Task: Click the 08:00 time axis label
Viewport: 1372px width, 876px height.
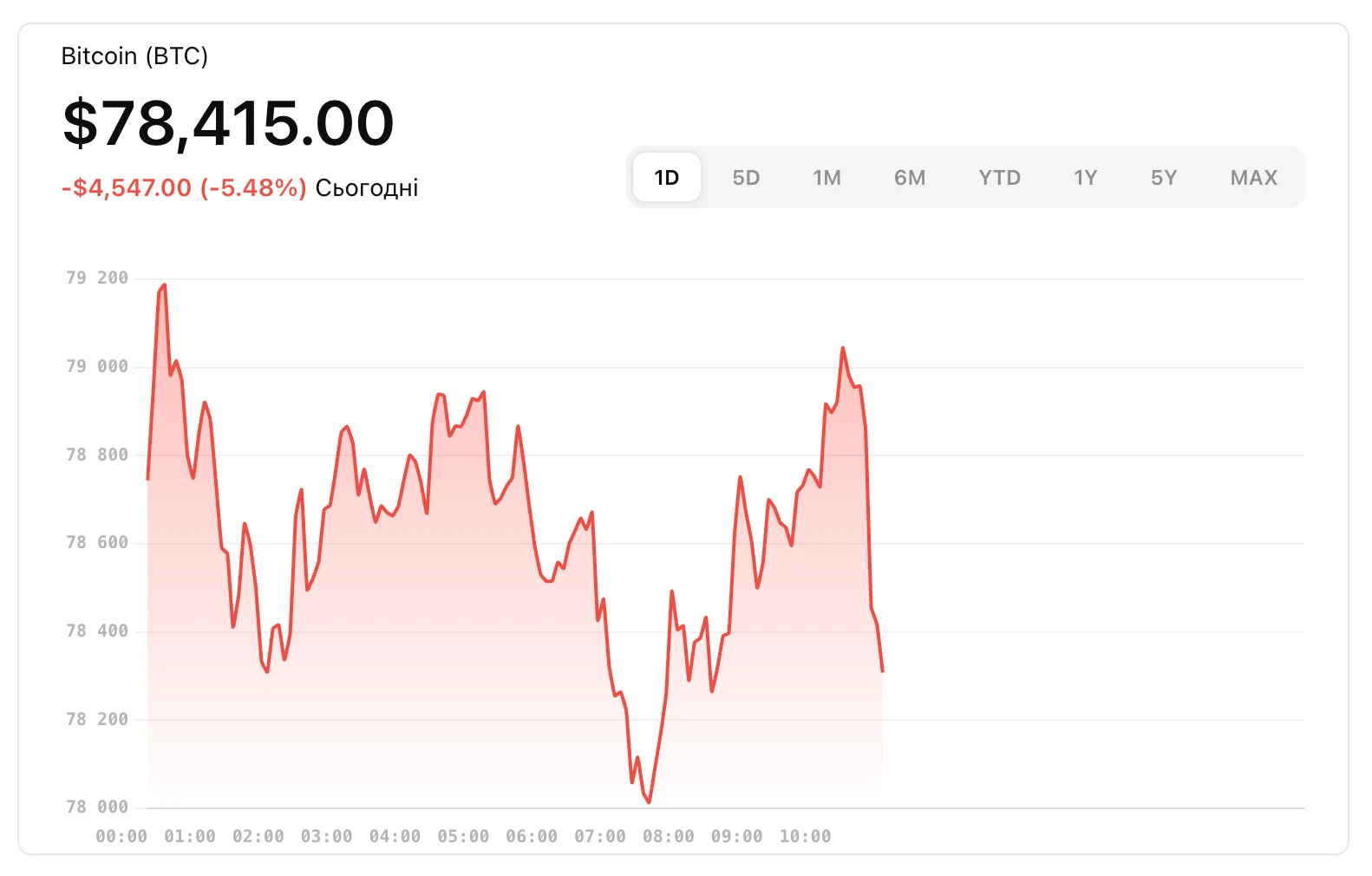Action: pyautogui.click(x=668, y=836)
